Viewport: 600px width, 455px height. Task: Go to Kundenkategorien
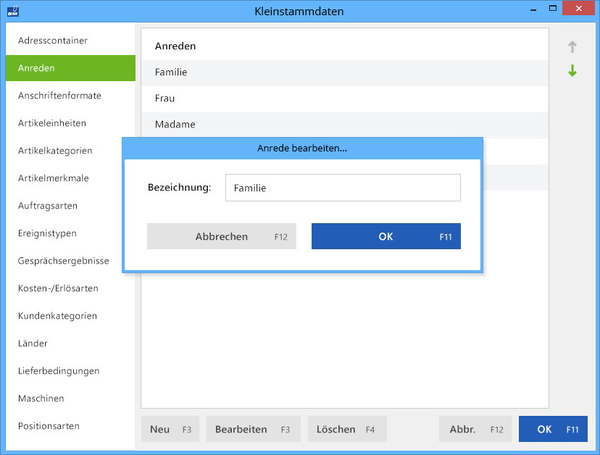(x=70, y=316)
